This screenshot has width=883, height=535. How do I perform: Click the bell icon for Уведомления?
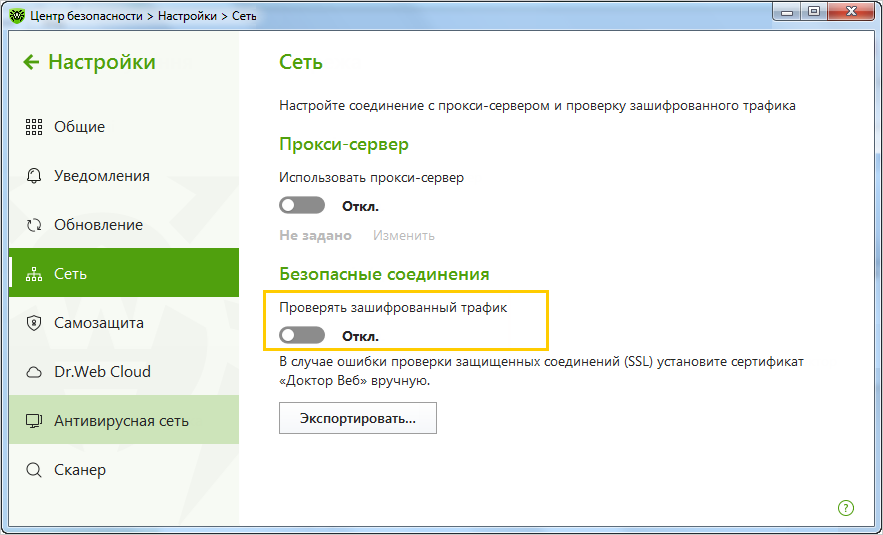point(34,176)
